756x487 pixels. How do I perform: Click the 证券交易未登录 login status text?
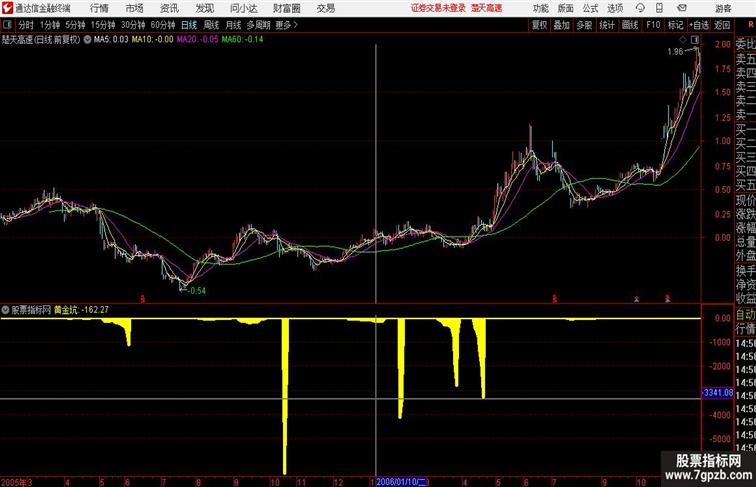[x=438, y=8]
